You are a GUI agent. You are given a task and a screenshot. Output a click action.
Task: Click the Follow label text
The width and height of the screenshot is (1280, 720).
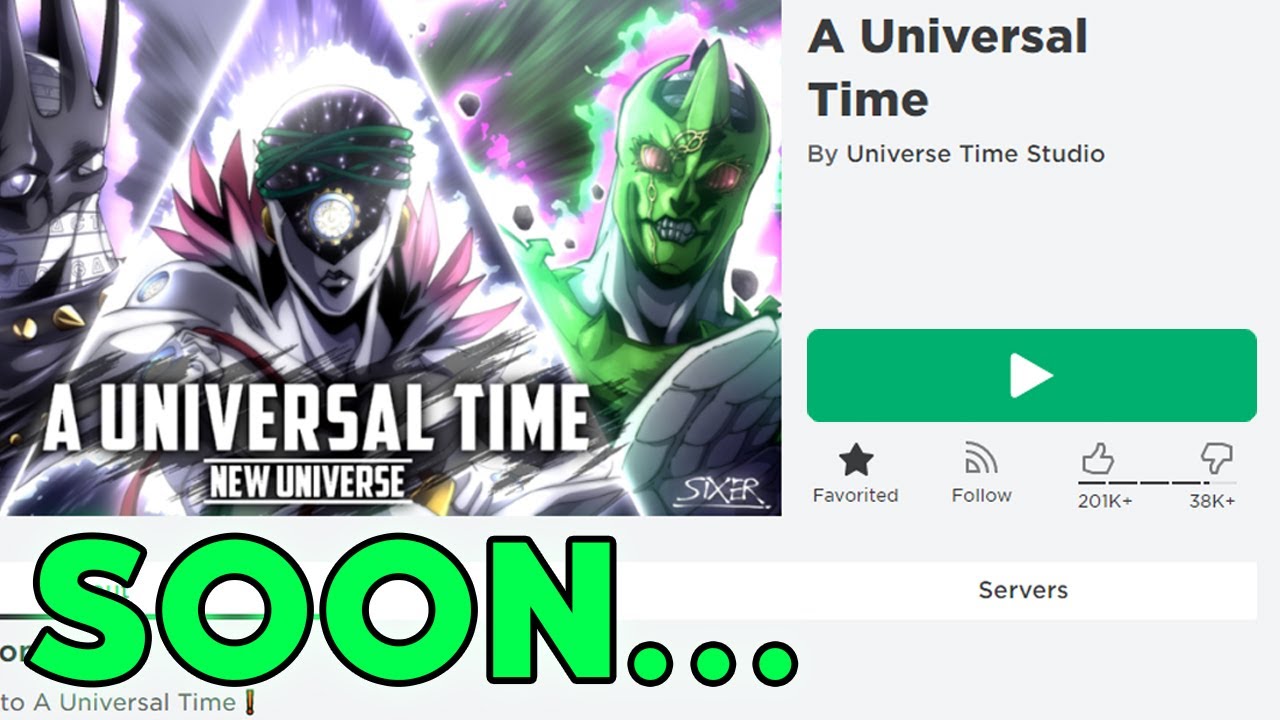pos(981,495)
